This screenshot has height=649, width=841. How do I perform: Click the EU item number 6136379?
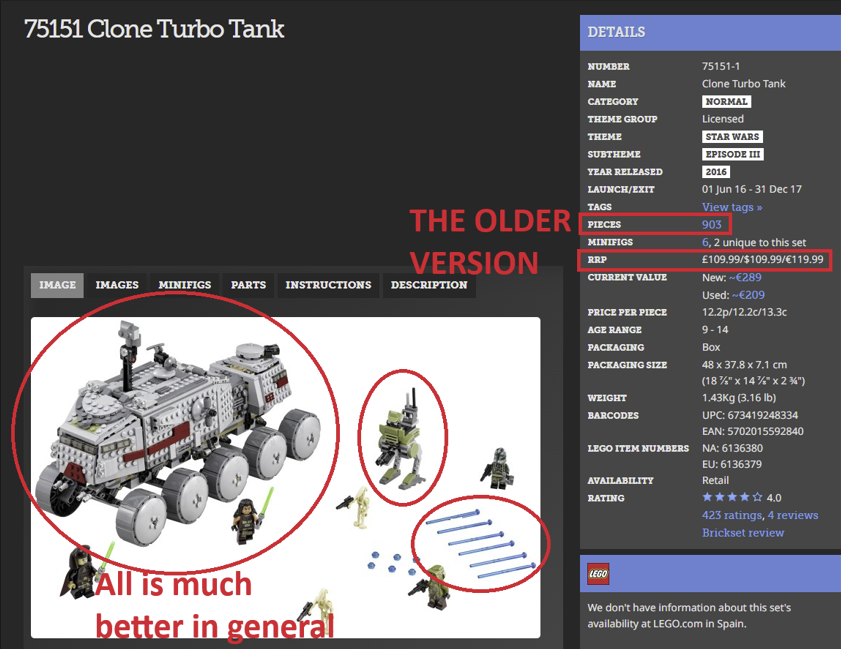[x=732, y=464]
